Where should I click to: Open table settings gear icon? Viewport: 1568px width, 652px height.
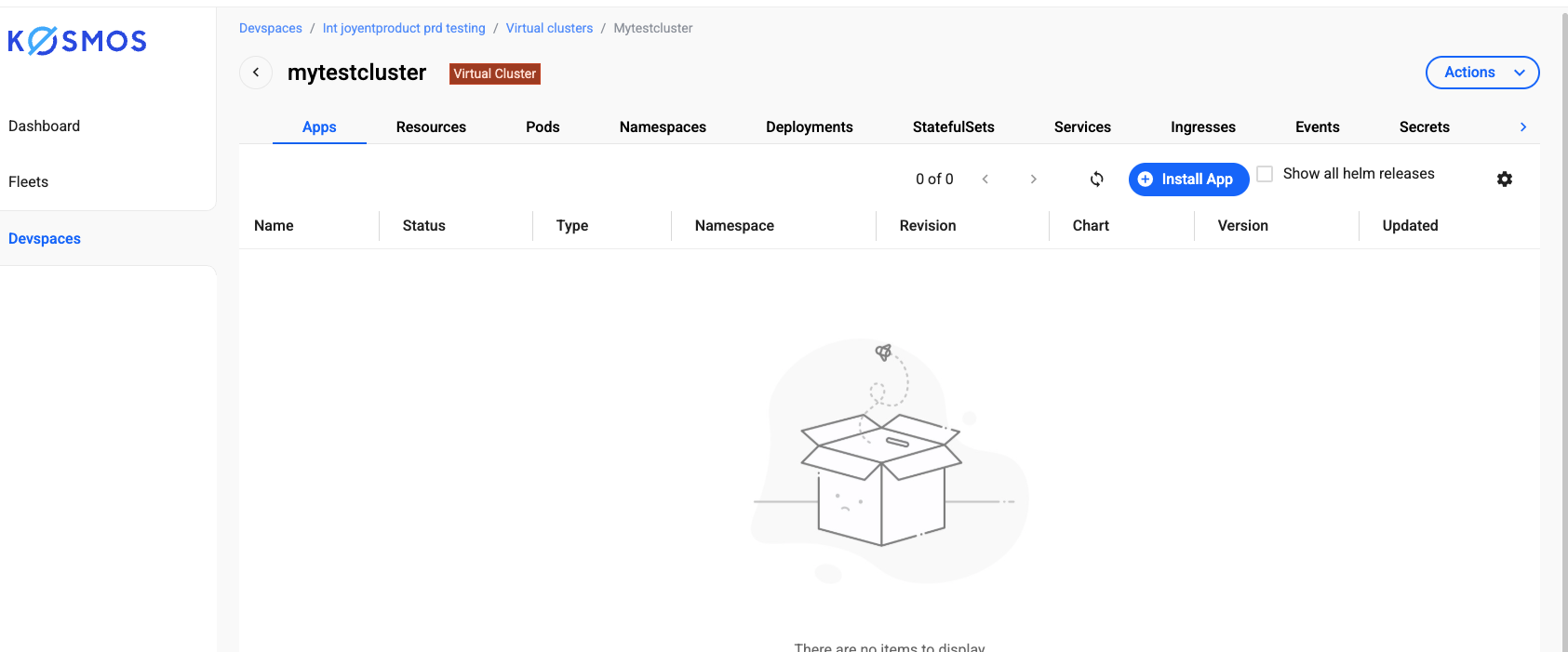click(1505, 180)
